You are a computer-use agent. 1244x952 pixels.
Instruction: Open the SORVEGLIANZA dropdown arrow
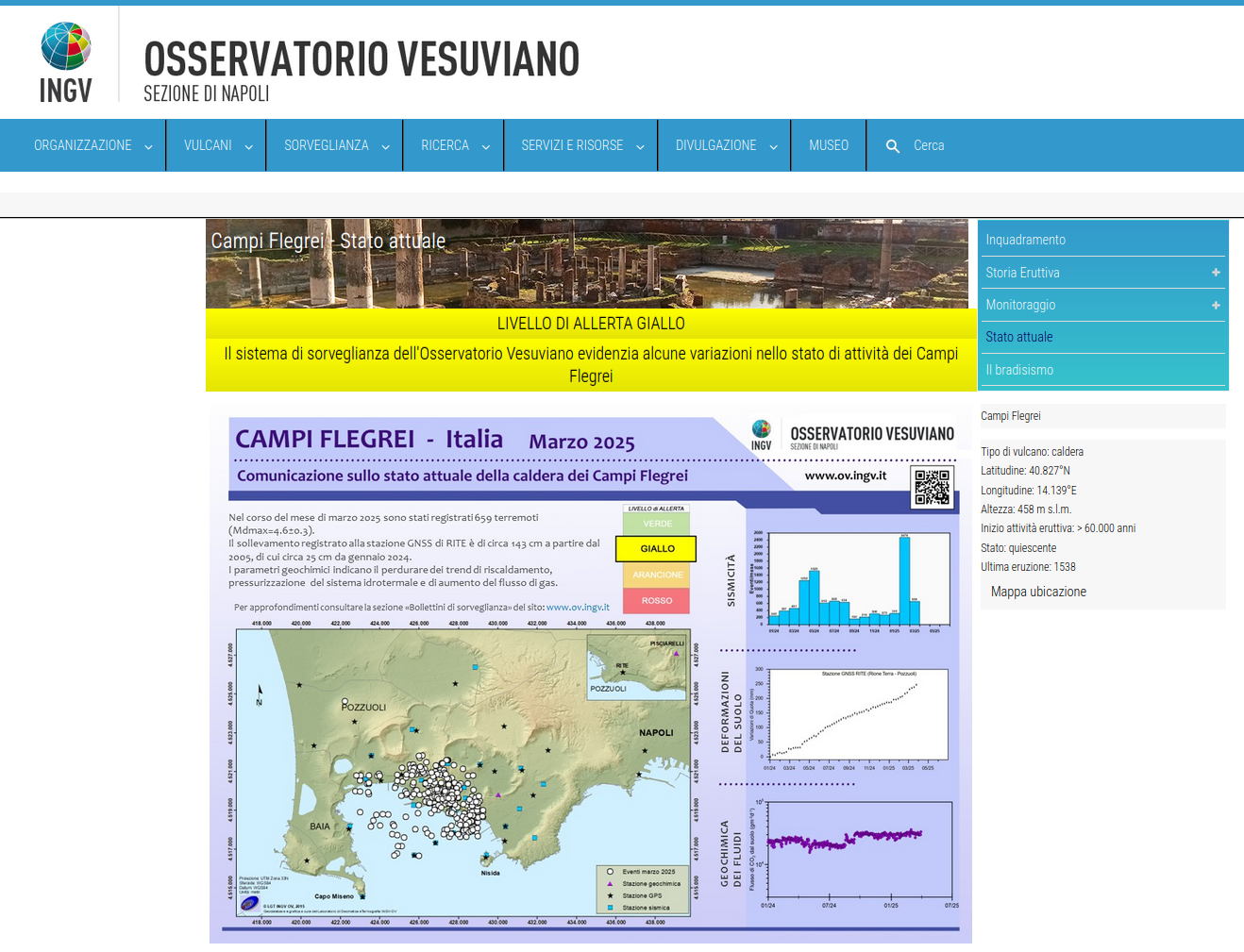385,147
